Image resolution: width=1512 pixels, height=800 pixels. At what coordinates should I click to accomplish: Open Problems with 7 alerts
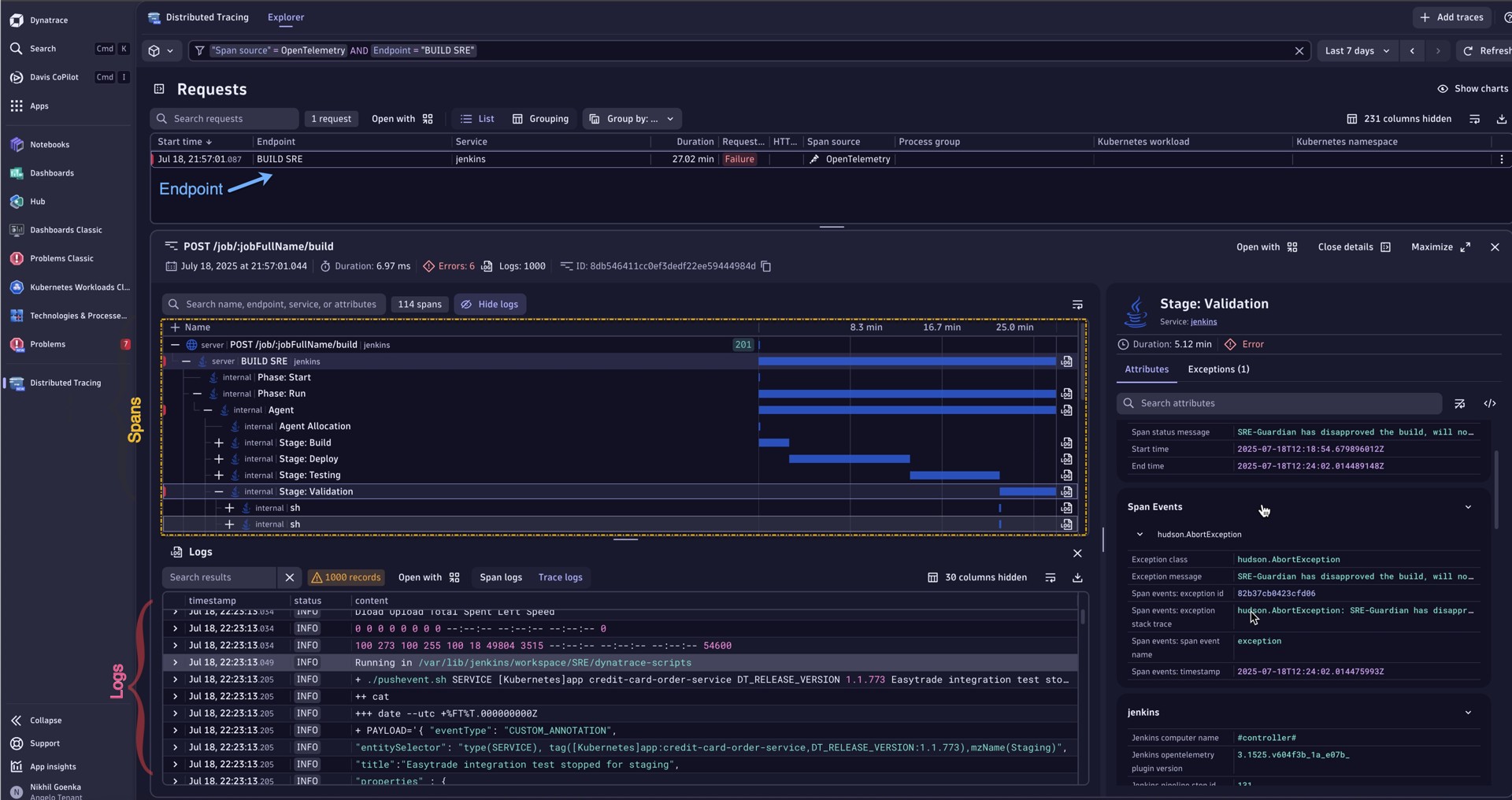point(47,345)
